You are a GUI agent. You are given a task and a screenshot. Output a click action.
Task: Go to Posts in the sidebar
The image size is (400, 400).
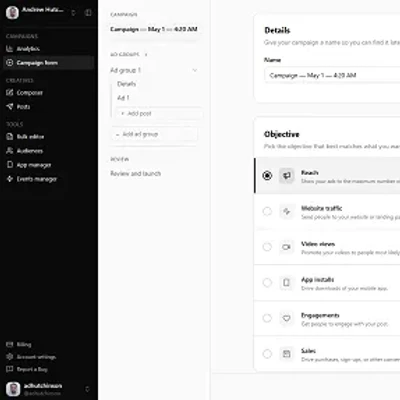(48, 107)
